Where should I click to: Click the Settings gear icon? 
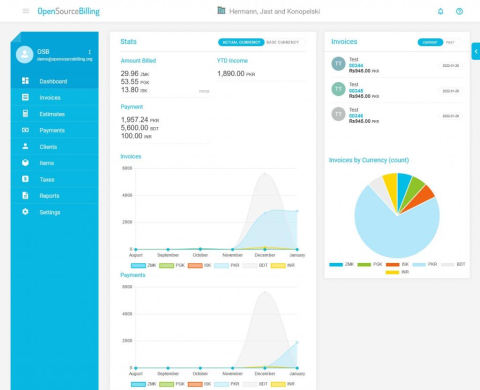[x=25, y=212]
